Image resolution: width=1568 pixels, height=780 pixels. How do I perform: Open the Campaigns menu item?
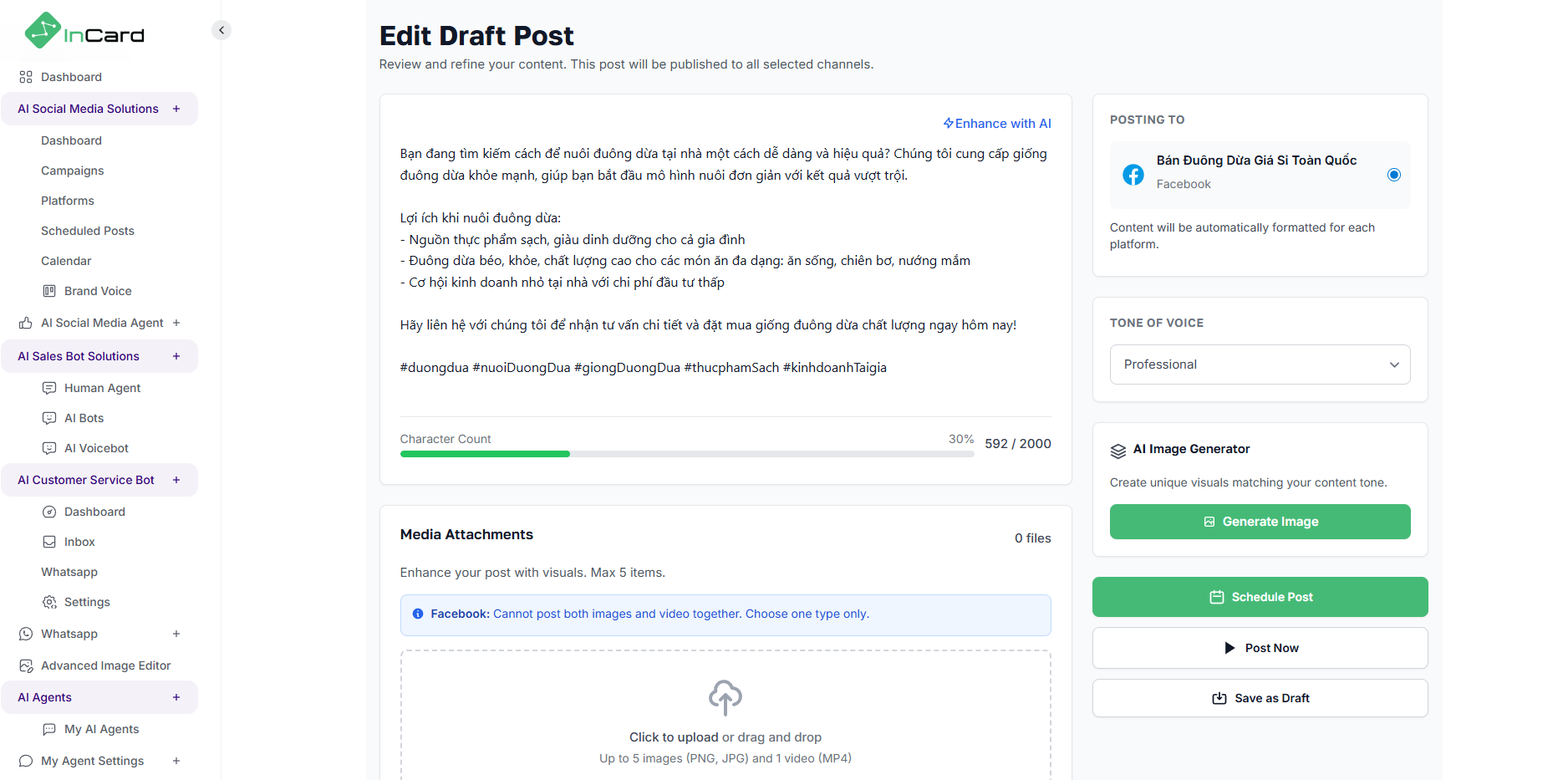pos(73,170)
